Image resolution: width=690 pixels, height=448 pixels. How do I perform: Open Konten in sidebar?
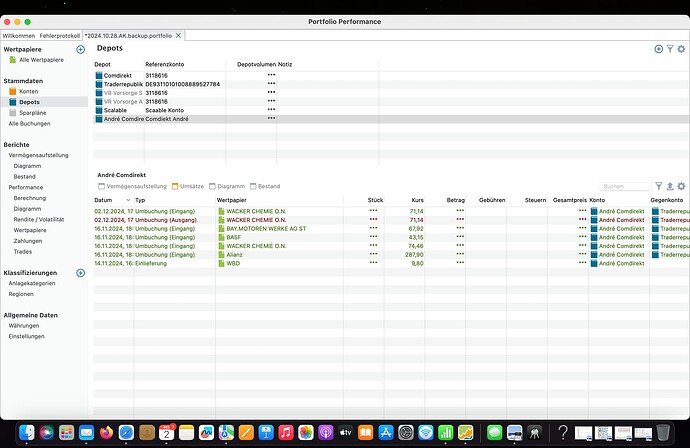click(x=29, y=92)
